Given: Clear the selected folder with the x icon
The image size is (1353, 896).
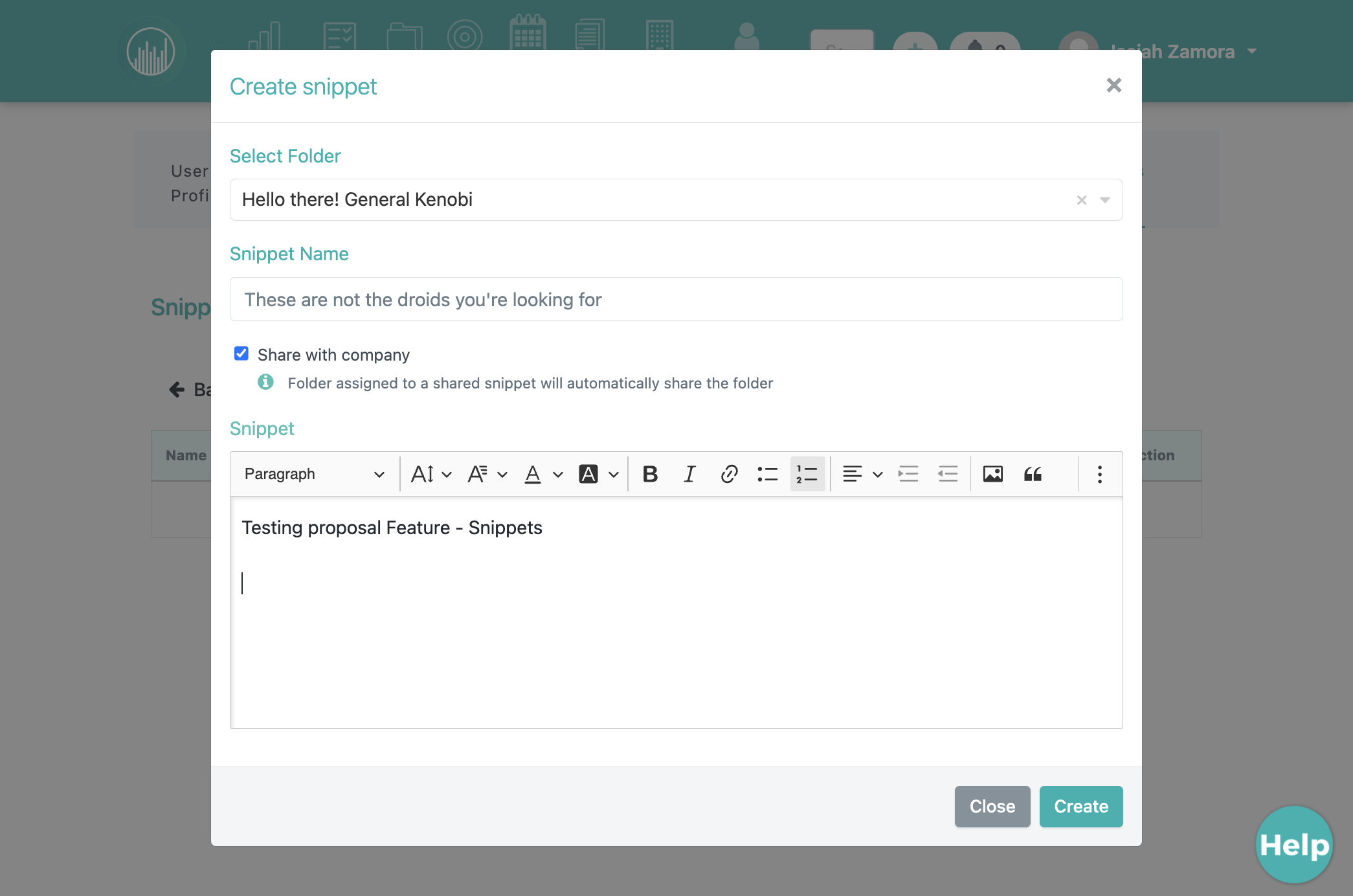Looking at the screenshot, I should click(x=1081, y=200).
